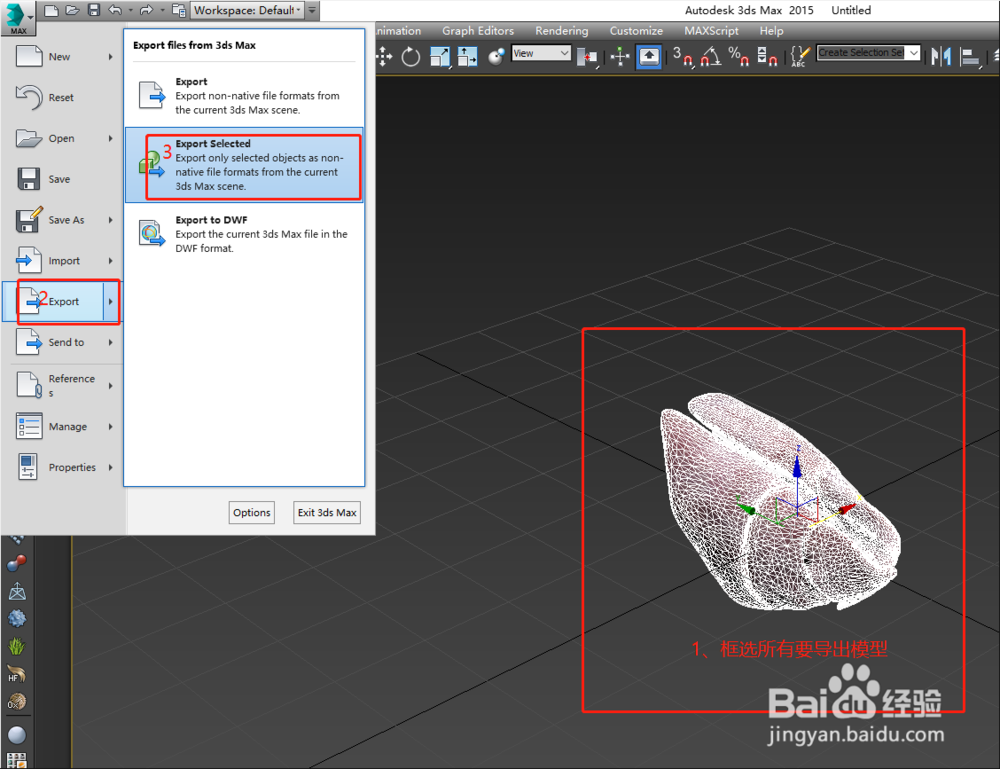Image resolution: width=1000 pixels, height=769 pixels.
Task: Open the Workspace: Default dropdown
Action: [x=247, y=10]
